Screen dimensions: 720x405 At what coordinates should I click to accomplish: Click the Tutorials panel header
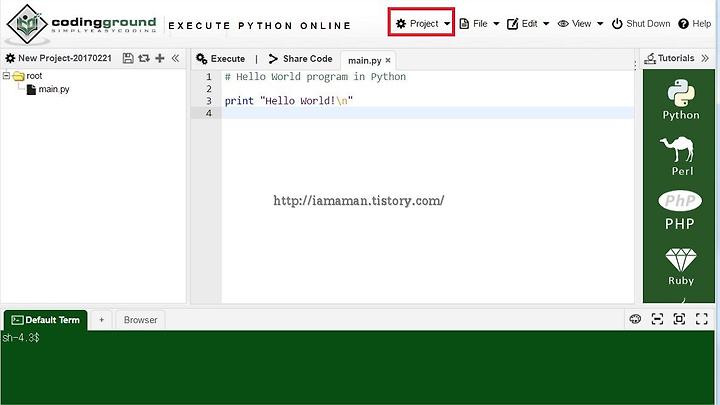pos(669,58)
